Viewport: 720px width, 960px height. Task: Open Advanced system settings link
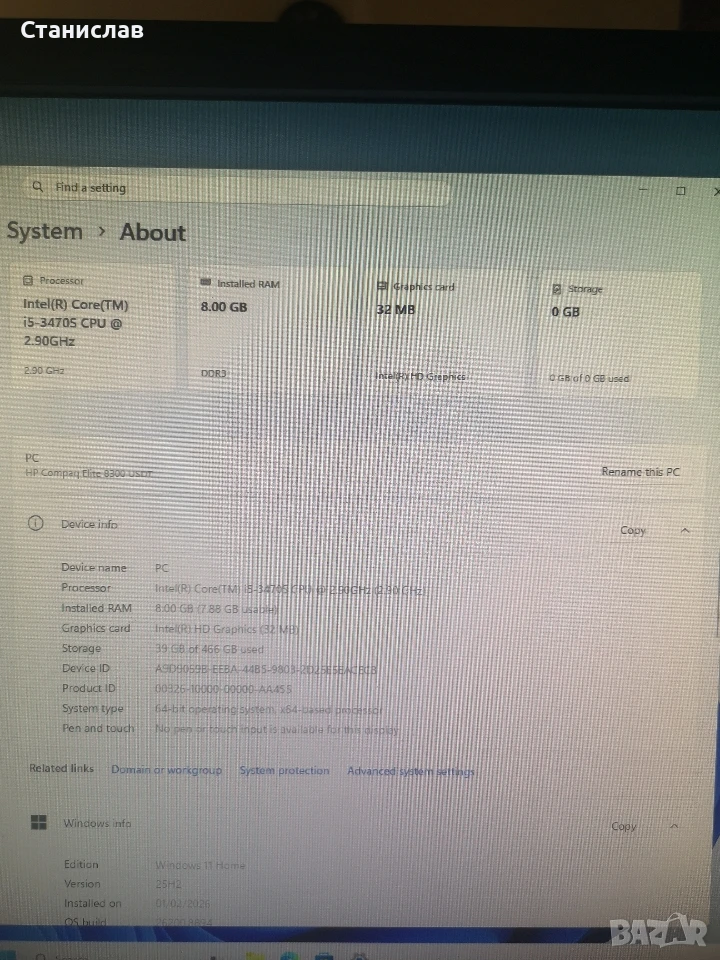(411, 771)
